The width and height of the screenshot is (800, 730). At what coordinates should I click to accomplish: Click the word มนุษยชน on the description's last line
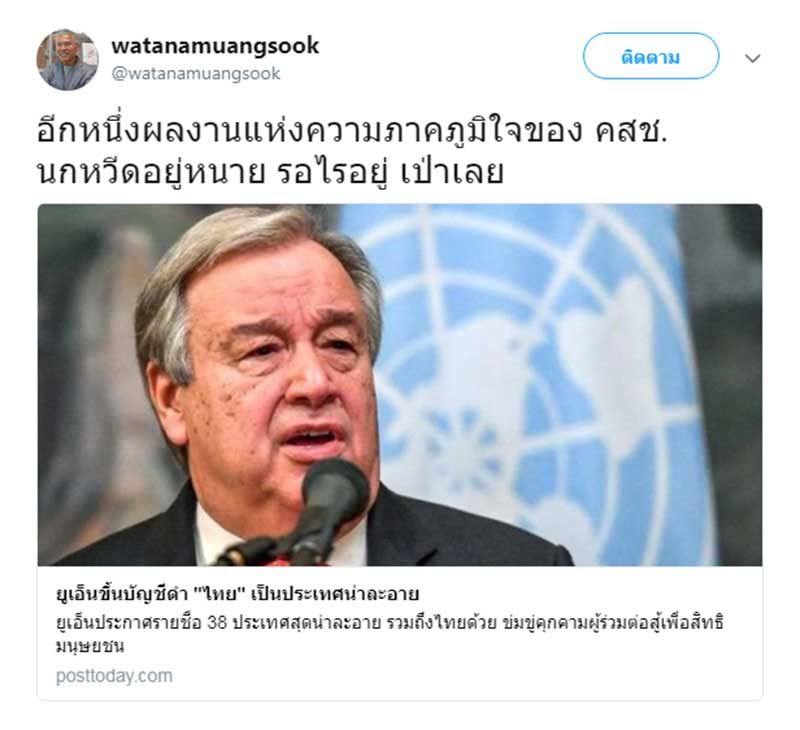tap(90, 646)
